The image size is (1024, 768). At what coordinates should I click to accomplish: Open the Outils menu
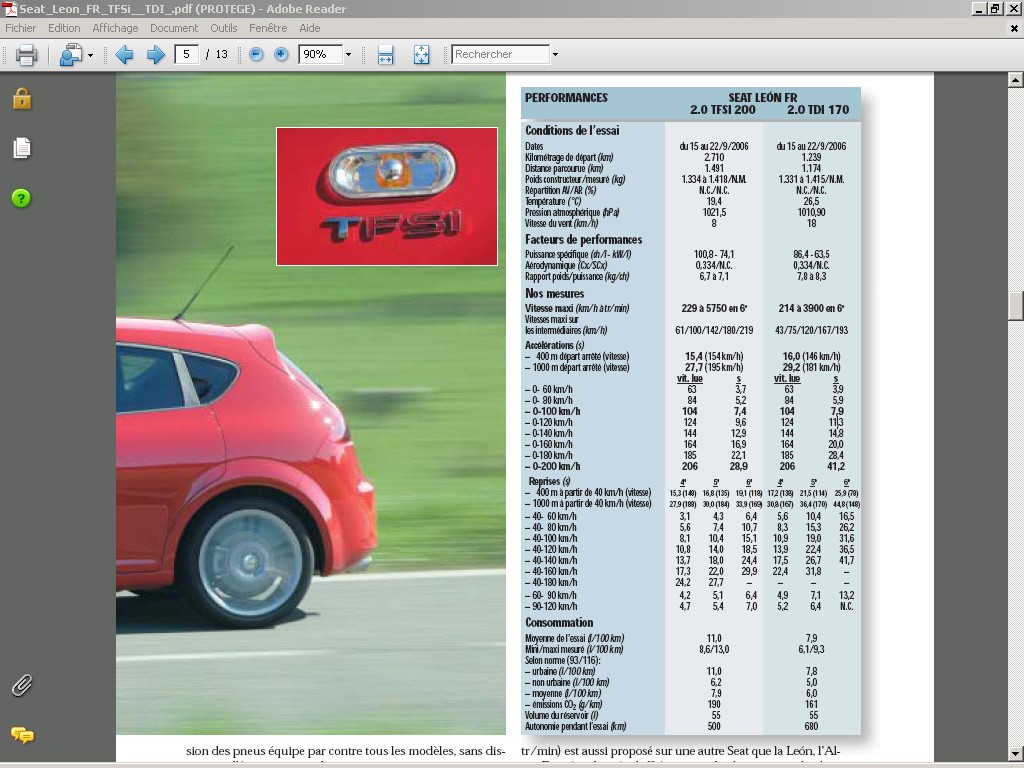tap(224, 28)
